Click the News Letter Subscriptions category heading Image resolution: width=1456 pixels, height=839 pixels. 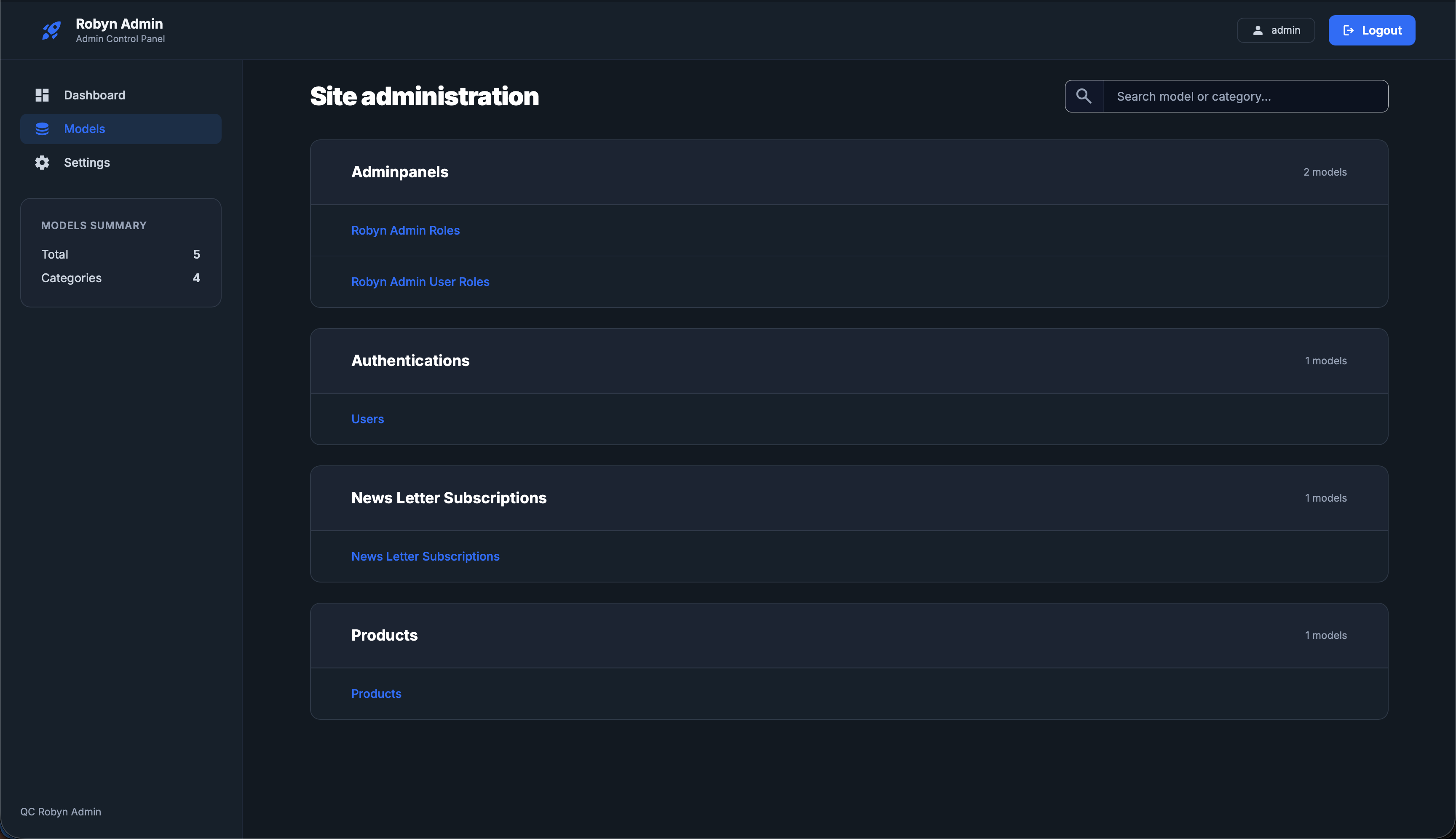pos(449,498)
